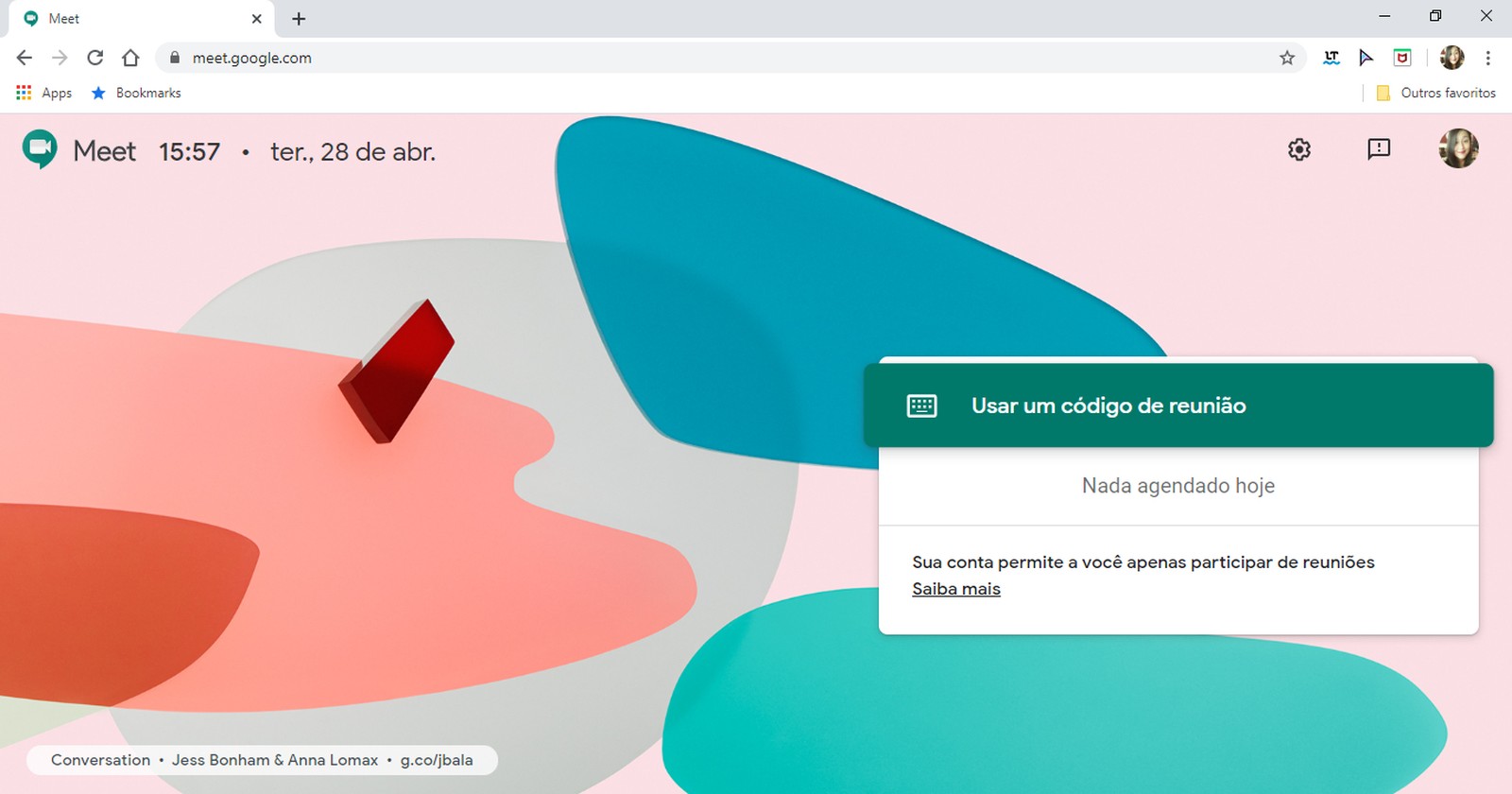Open browser home page icon

130,58
